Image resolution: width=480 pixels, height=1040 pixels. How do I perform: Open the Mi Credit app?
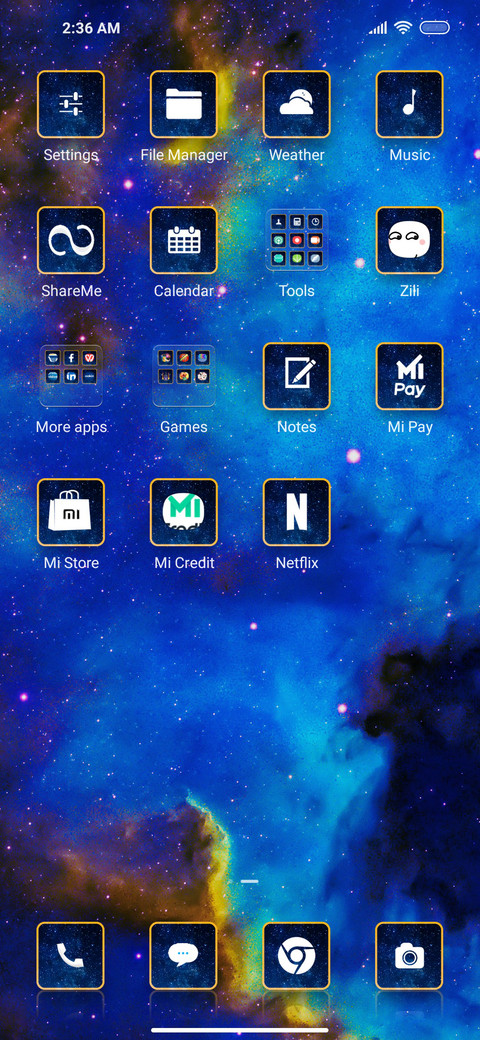pos(184,512)
